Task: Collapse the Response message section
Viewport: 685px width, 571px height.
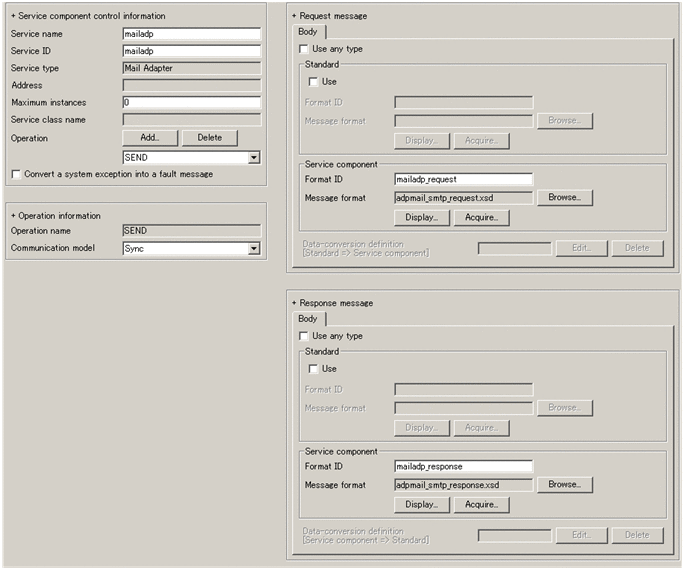Action: click(294, 303)
